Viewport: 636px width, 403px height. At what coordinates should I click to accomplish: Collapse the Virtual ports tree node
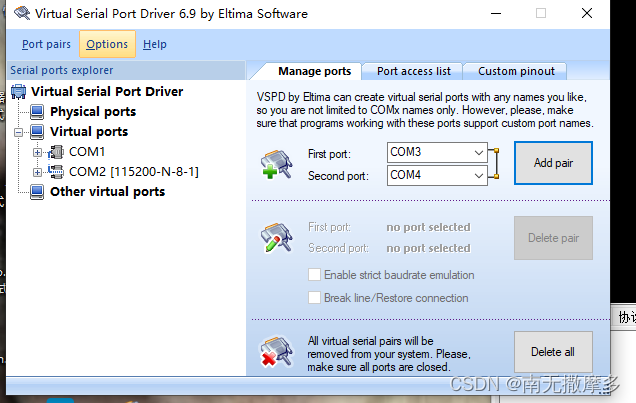point(18,132)
